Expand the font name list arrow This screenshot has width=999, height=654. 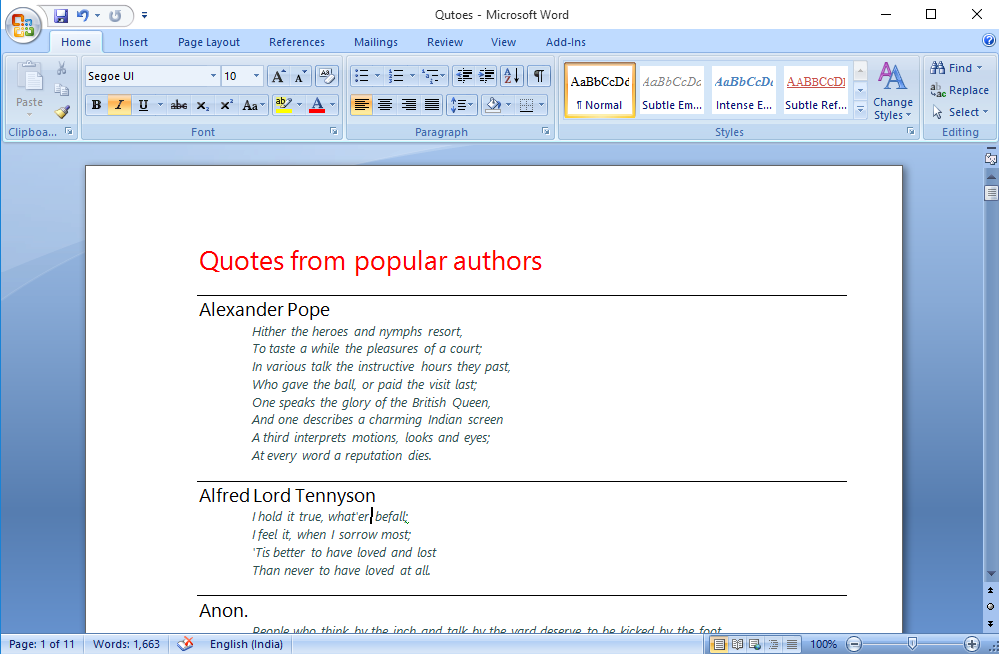click(x=213, y=76)
